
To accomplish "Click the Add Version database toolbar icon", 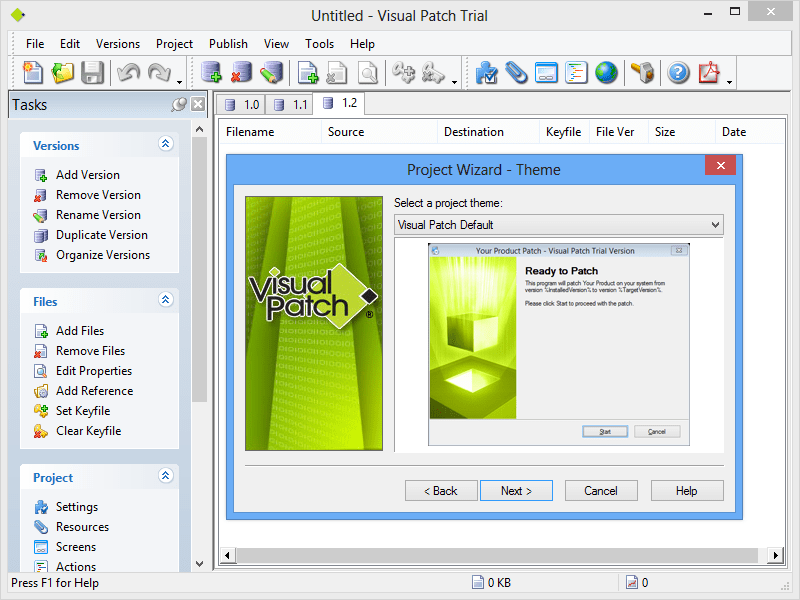I will point(211,72).
